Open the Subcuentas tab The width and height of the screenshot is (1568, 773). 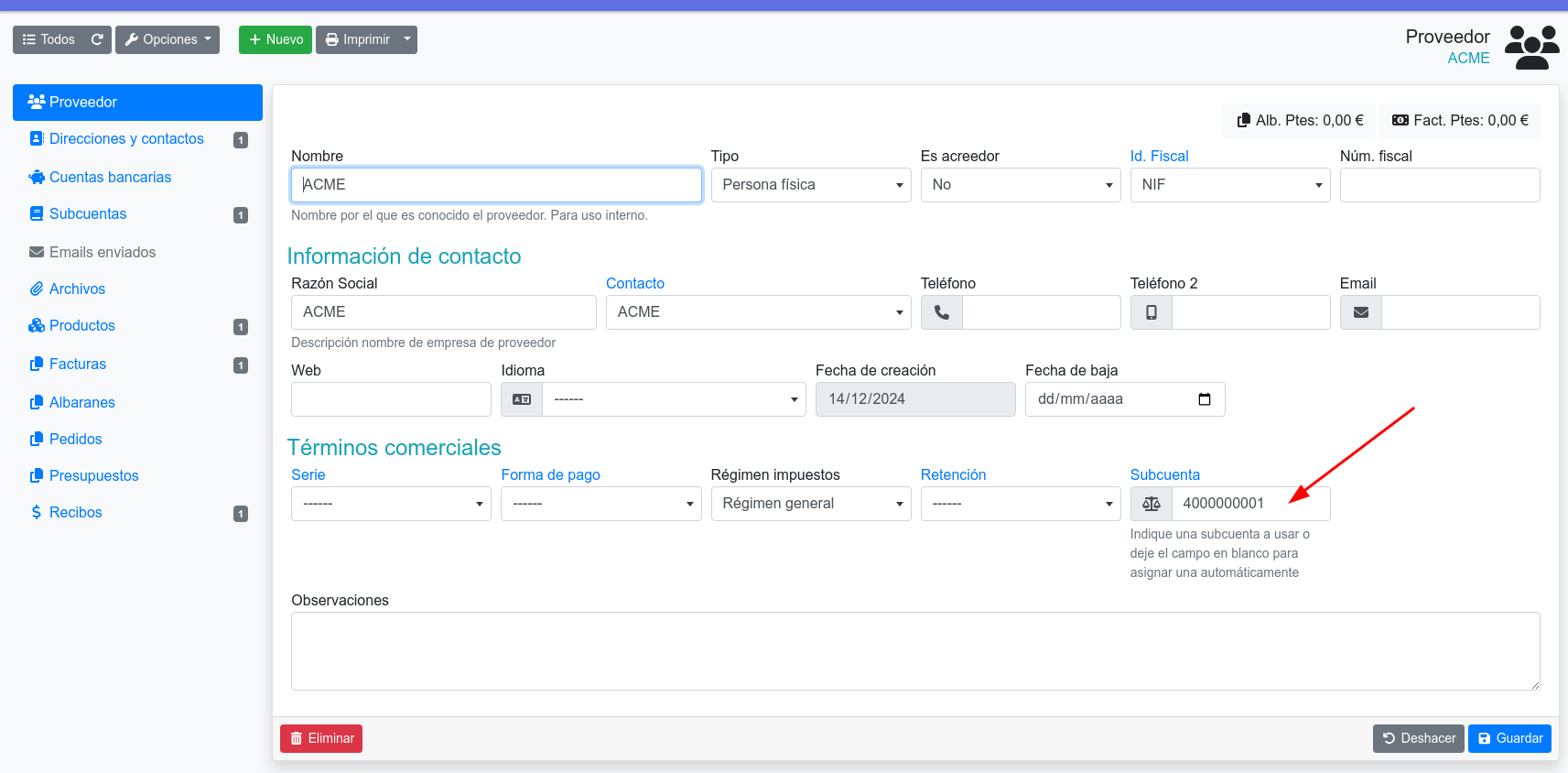[x=137, y=214]
